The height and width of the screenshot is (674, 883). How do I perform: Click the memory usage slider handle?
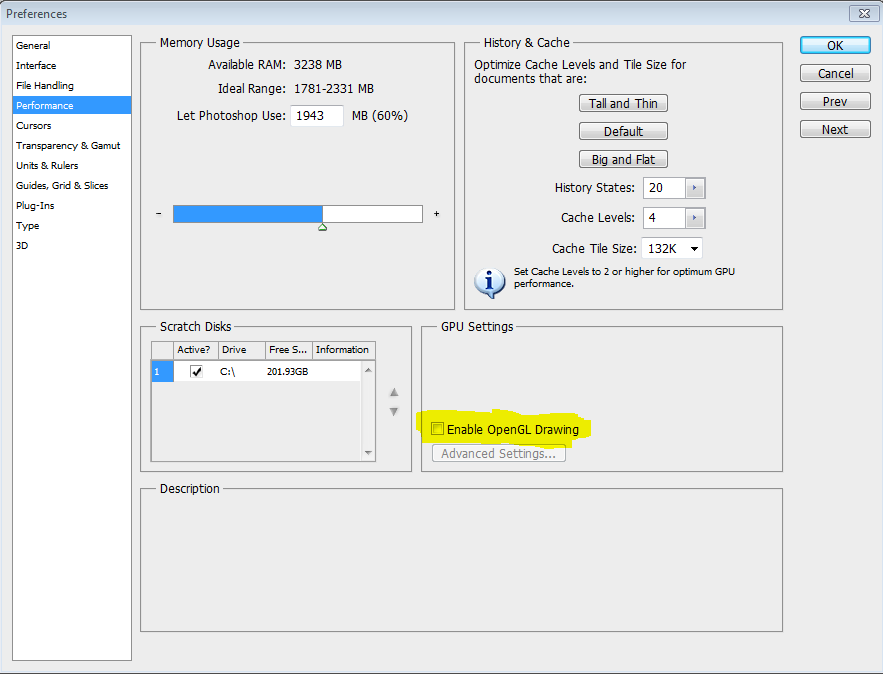tap(323, 227)
